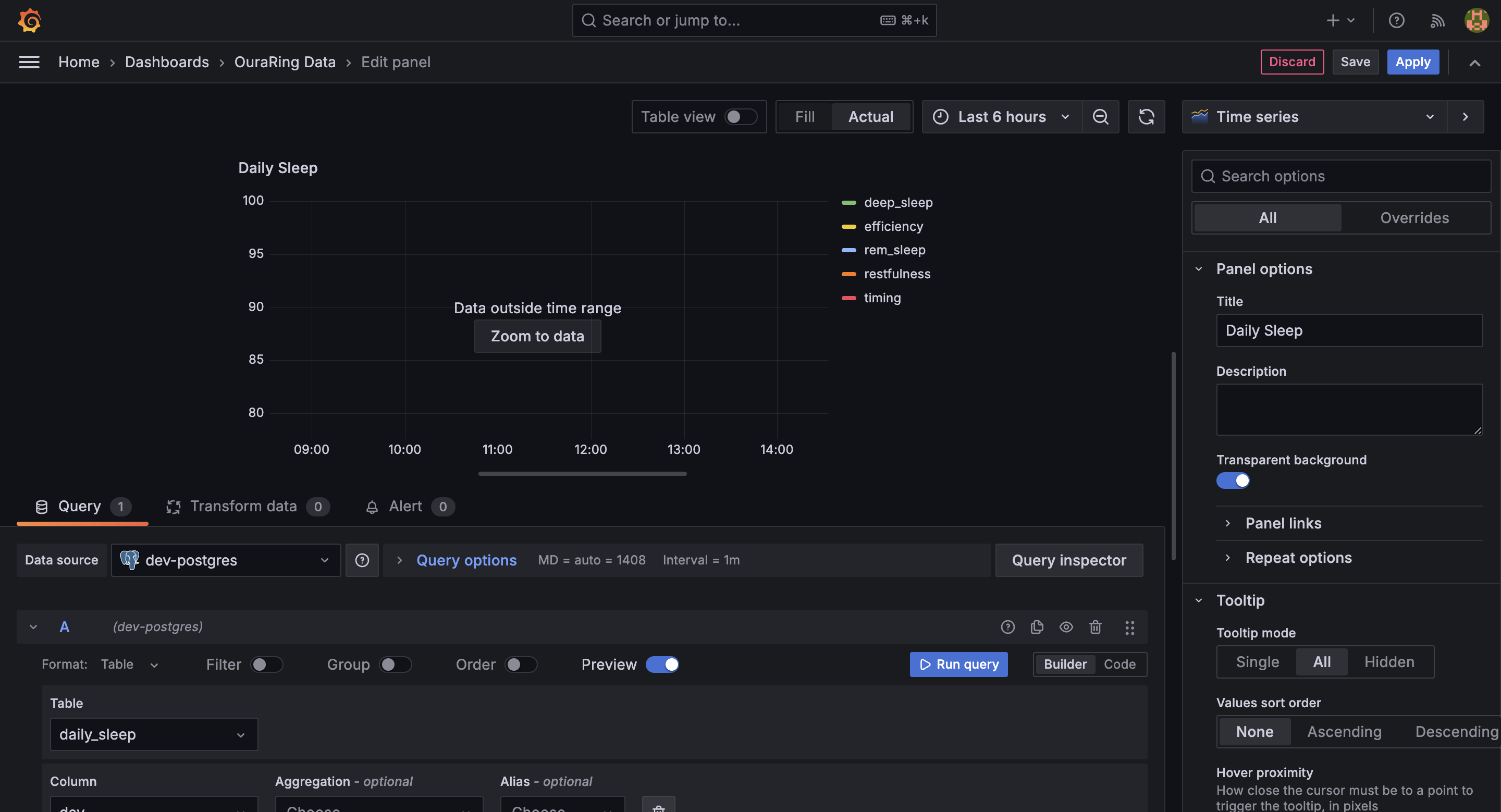Enable the Filter toggle in query builder
Viewport: 1501px width, 812px height.
click(266, 664)
